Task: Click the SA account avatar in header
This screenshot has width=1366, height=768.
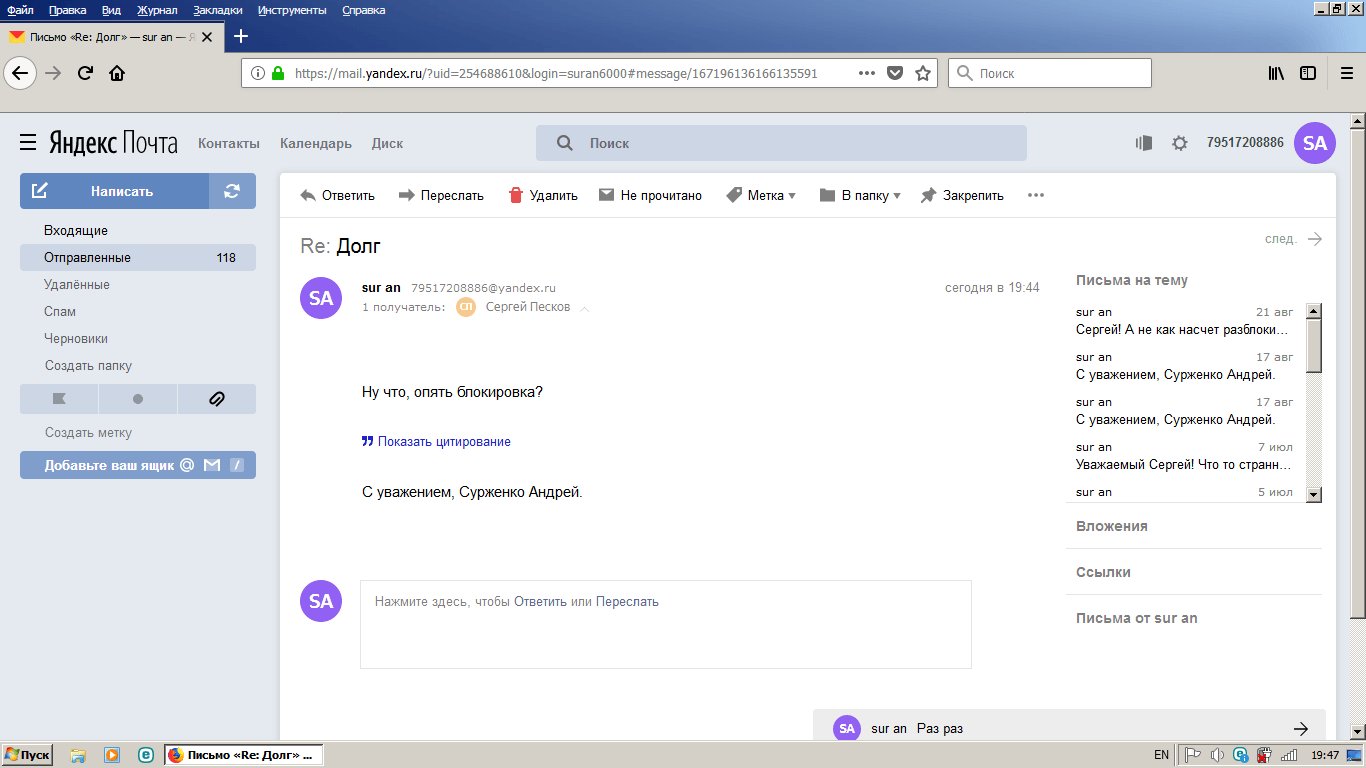Action: coord(1315,143)
